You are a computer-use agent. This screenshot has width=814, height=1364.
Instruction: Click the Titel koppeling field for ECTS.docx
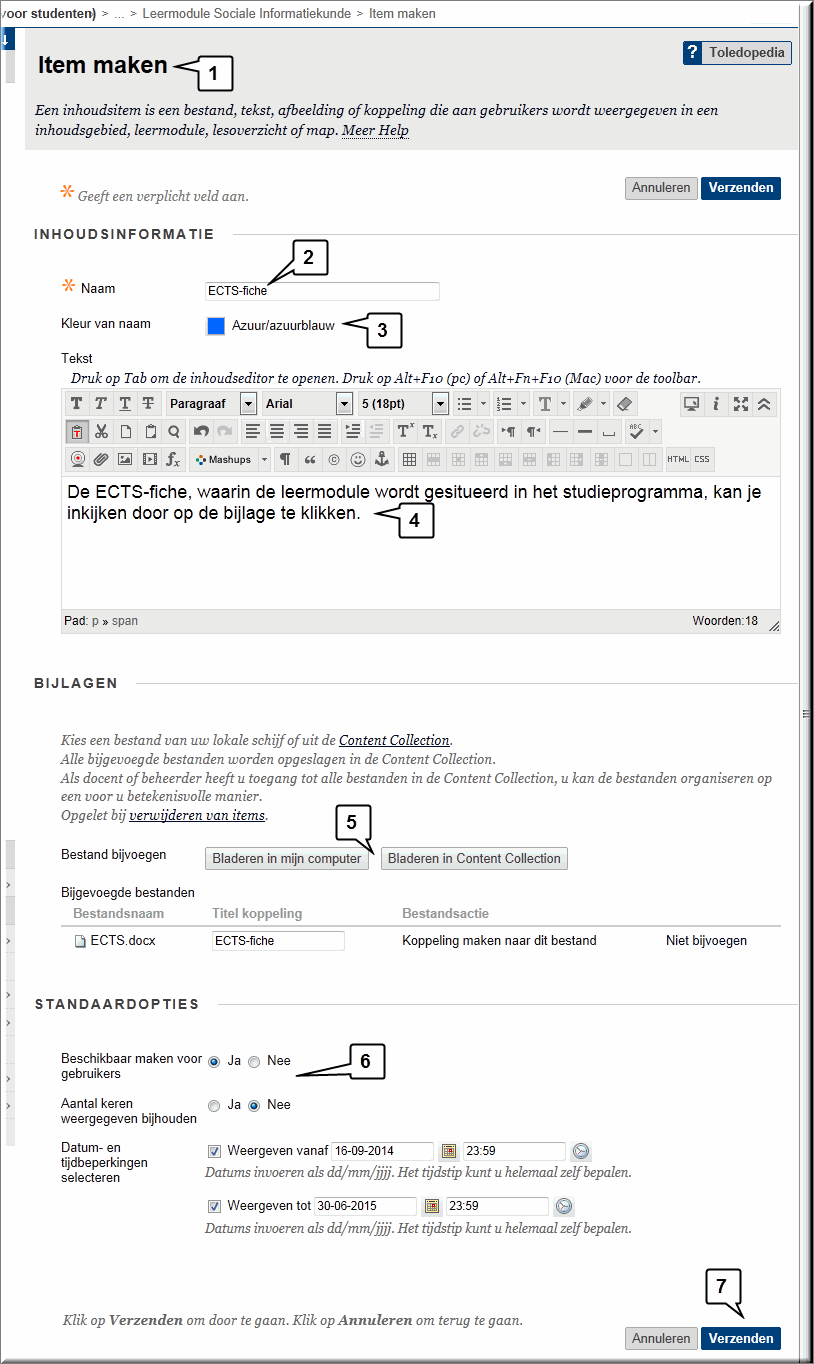pos(278,940)
